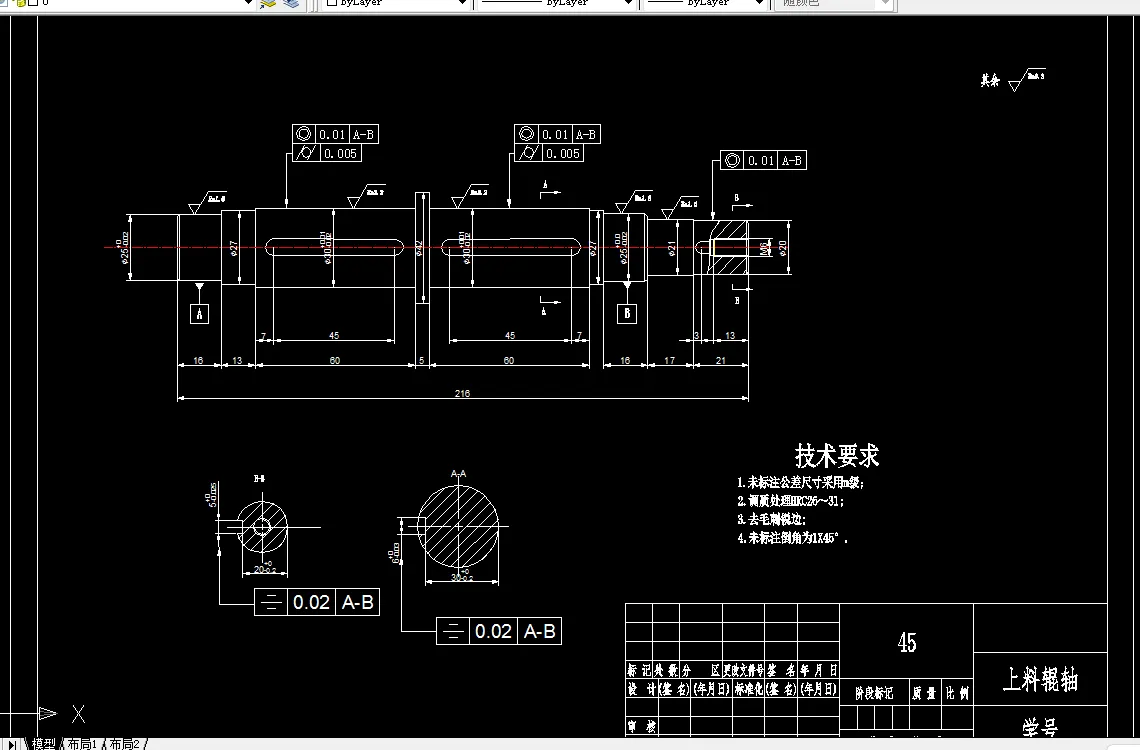
Task: Open the greyed-out plot style dropdown
Action: [x=885, y=3]
